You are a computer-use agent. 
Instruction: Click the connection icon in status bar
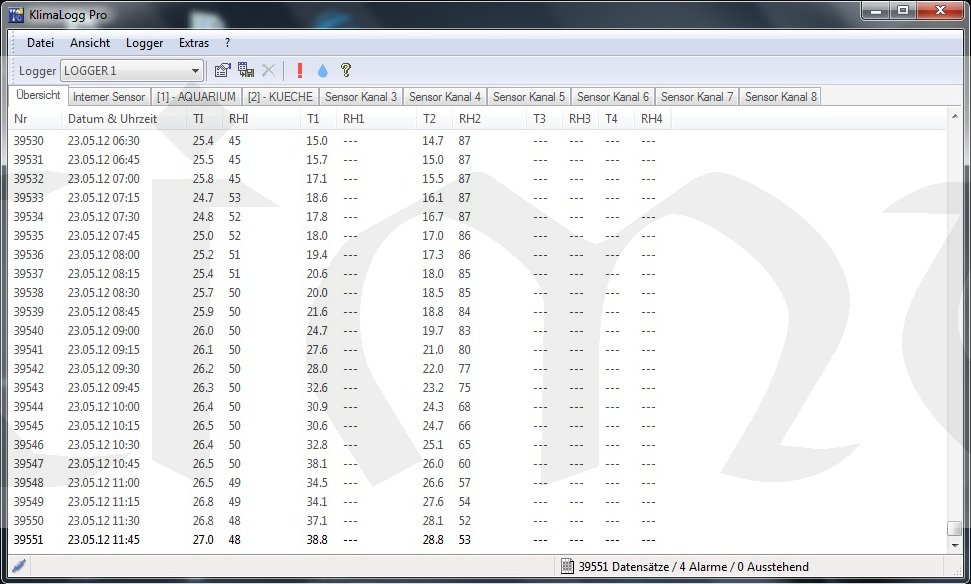click(19, 566)
